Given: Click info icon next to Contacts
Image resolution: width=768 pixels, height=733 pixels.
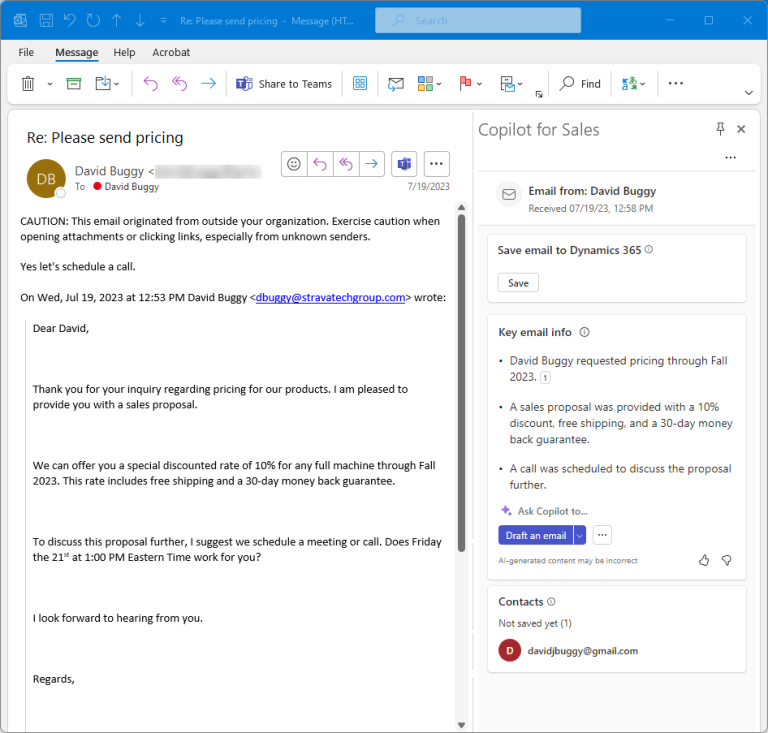Looking at the screenshot, I should point(551,601).
